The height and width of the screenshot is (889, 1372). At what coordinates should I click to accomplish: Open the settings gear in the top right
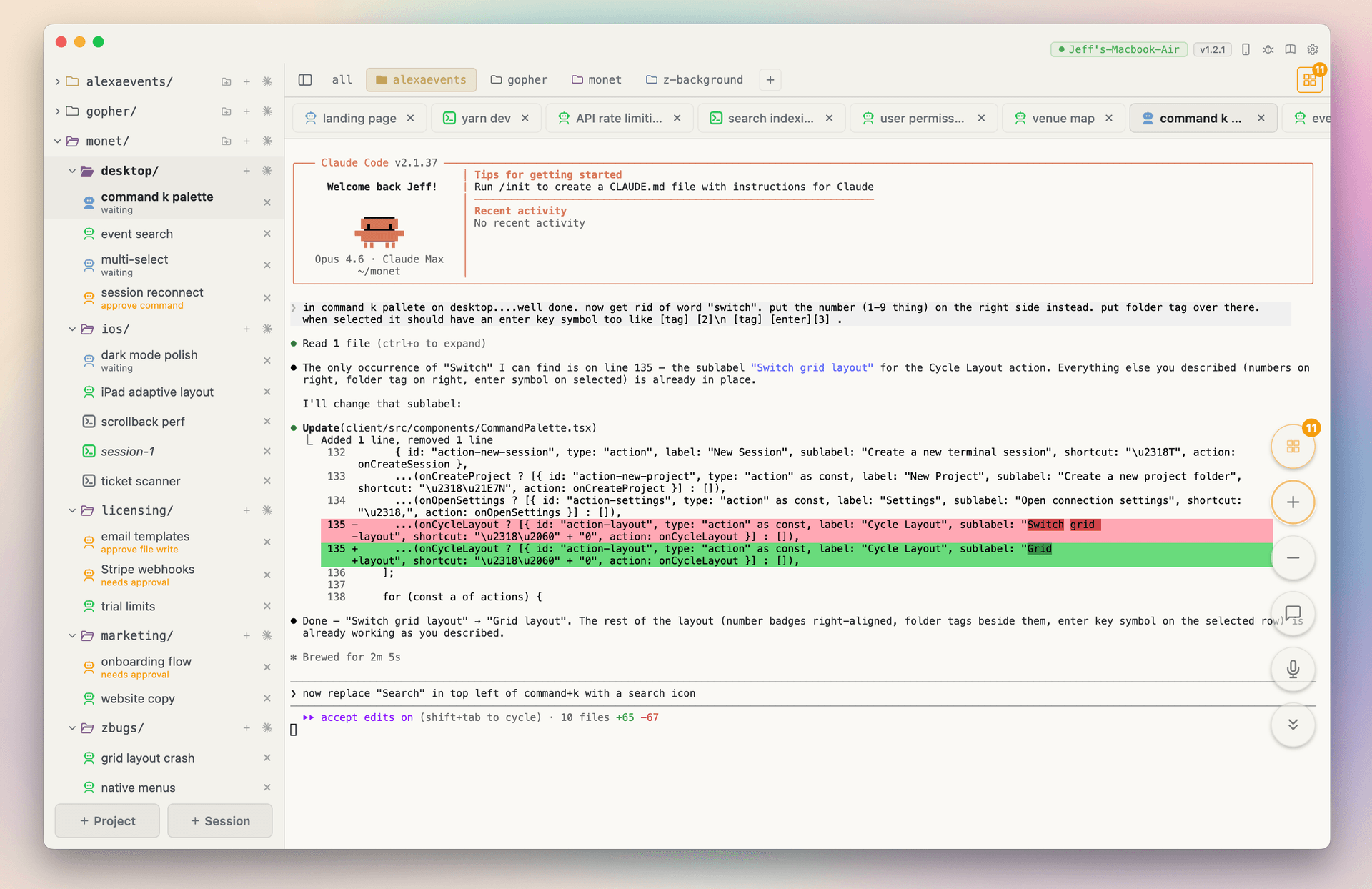coord(1313,49)
